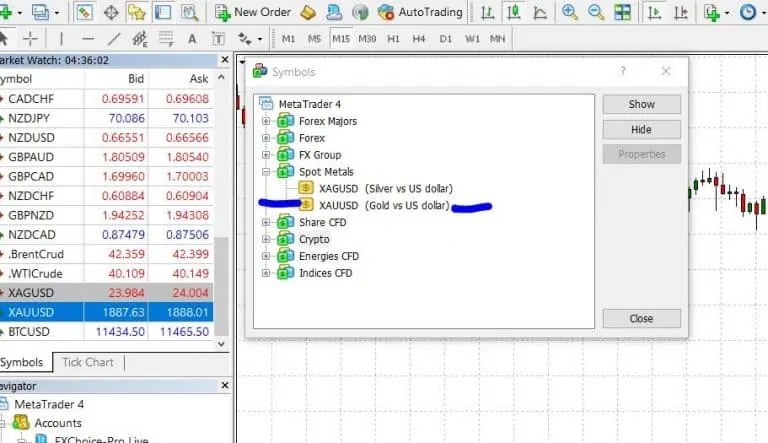This screenshot has width=768, height=443.
Task: Select the Fibonacci retracement tool
Action: (x=166, y=38)
